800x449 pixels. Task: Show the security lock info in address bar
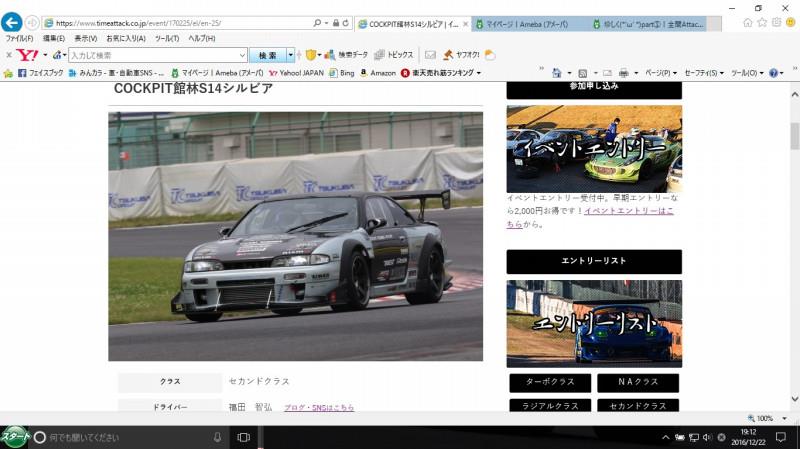pos(336,23)
